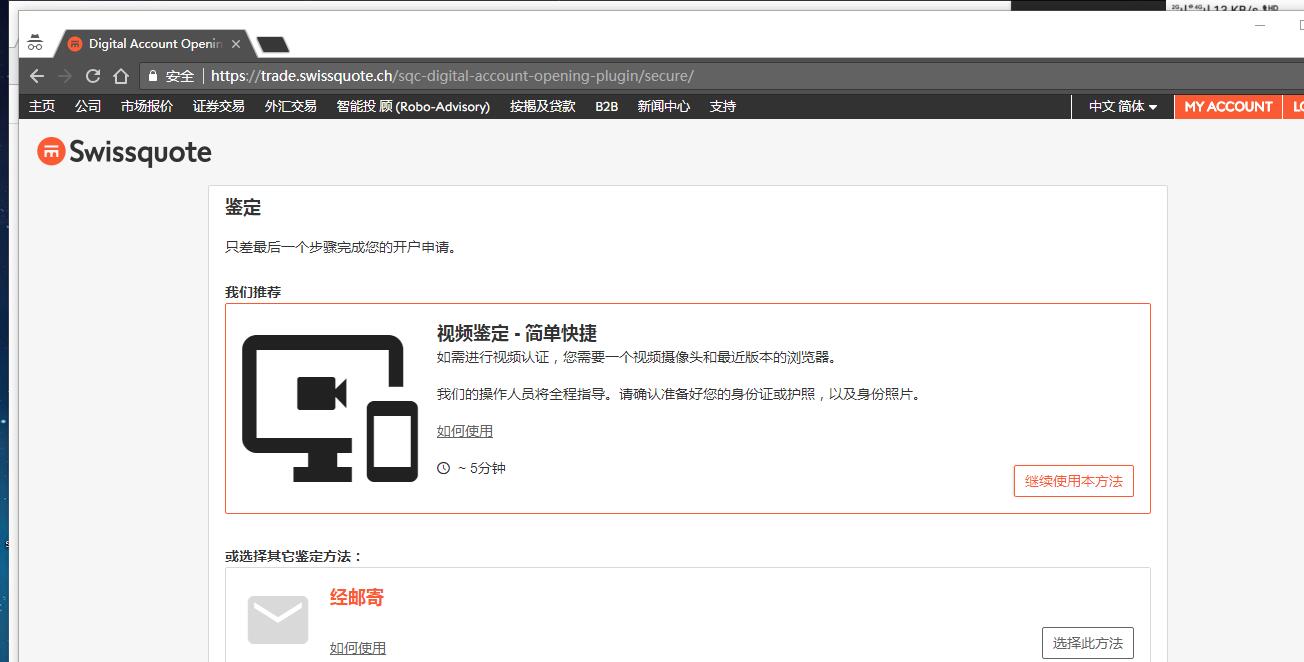The image size is (1304, 662).
Task: Click the video identification monitor graphic
Action: (x=330, y=408)
